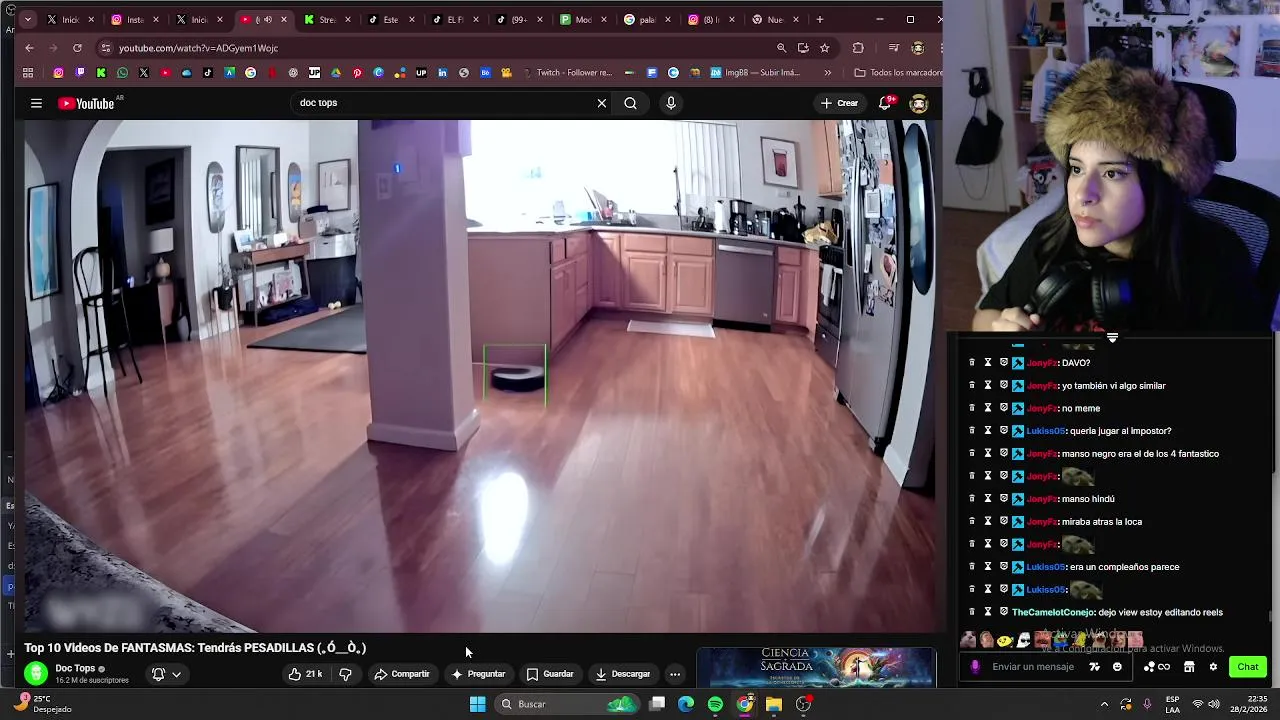Bookmark this page with the star
The image size is (1280, 720).
824,48
